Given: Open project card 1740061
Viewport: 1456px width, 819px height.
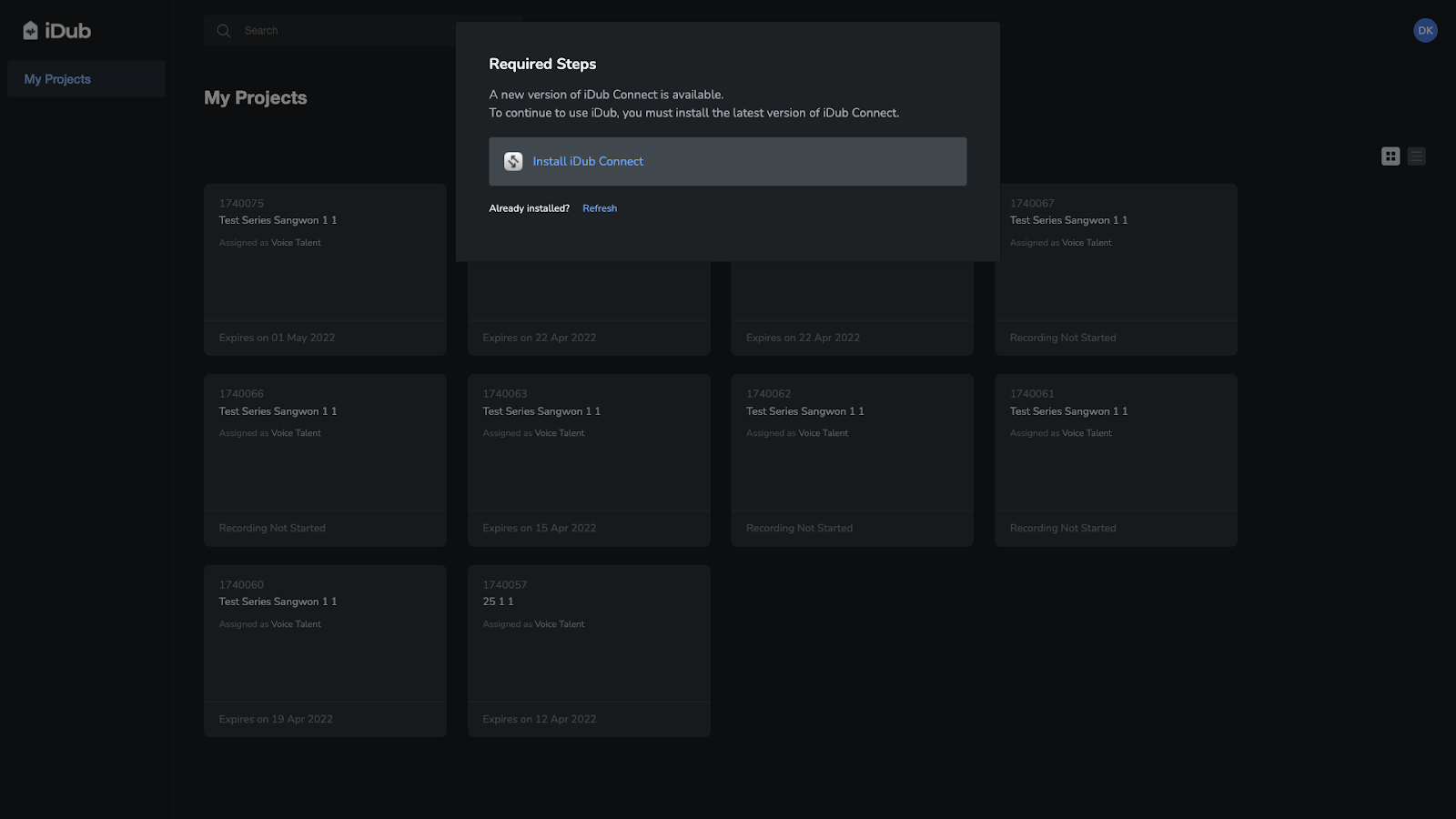Looking at the screenshot, I should [x=1116, y=460].
